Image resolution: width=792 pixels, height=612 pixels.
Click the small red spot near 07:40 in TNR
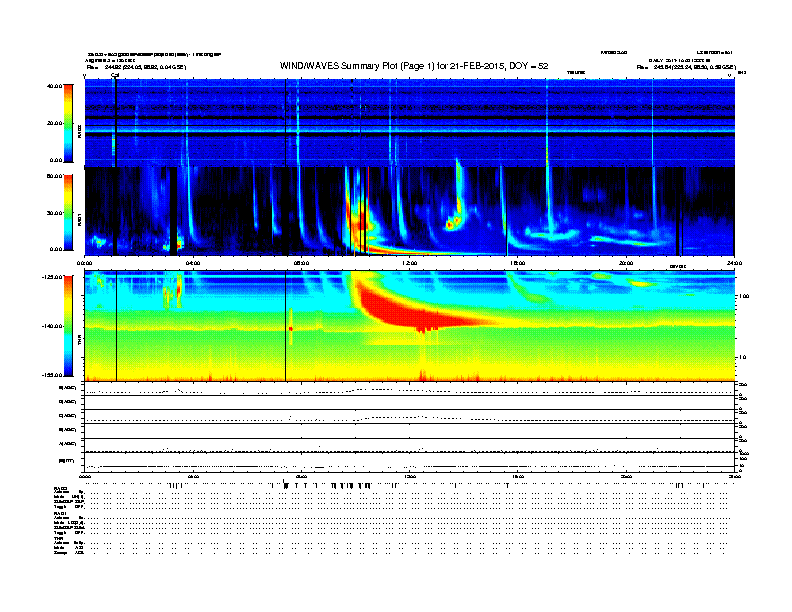coord(290,329)
